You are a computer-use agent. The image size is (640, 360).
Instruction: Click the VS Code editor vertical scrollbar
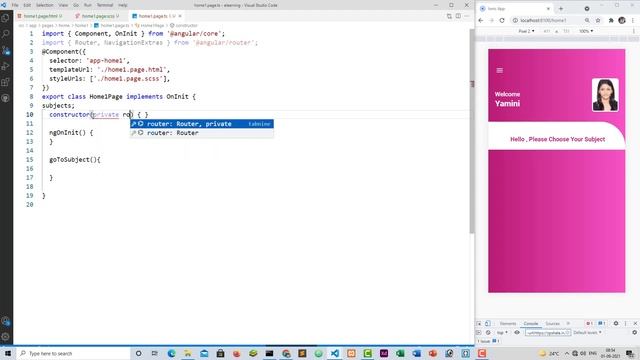point(472,131)
